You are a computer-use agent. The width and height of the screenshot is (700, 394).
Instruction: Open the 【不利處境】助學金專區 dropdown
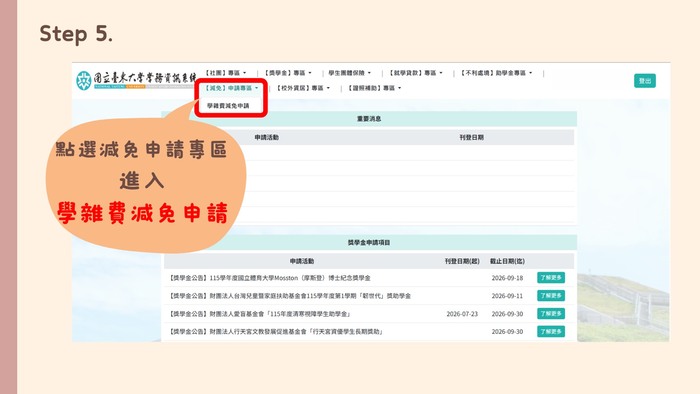pyautogui.click(x=496, y=73)
